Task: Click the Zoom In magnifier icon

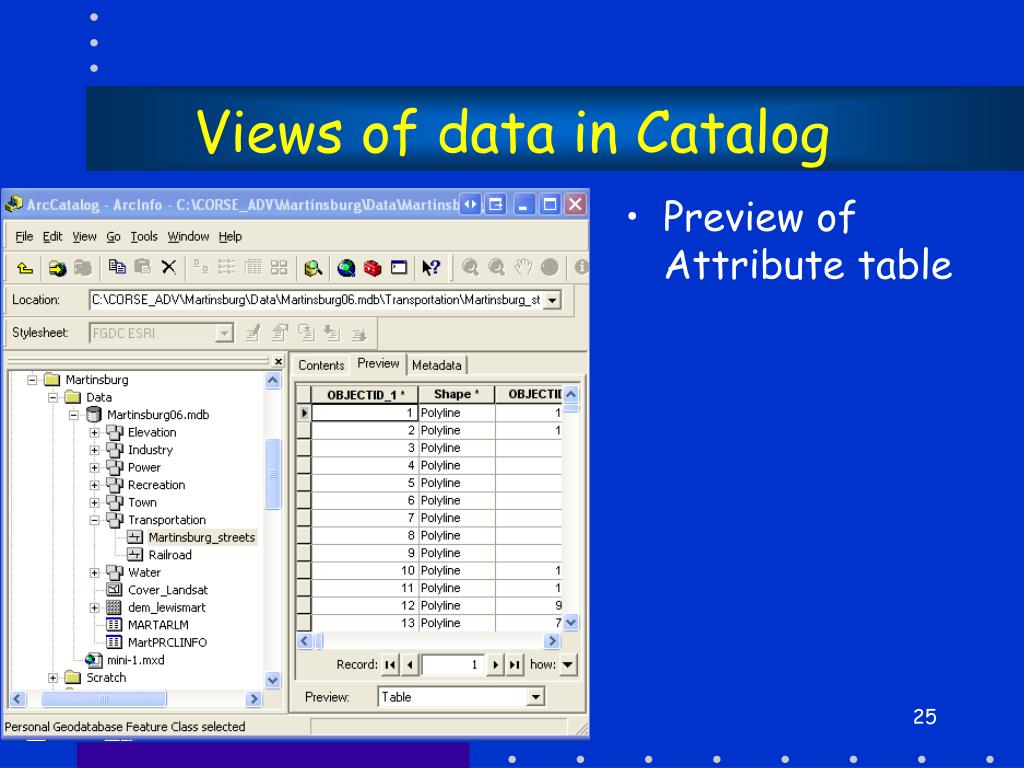Action: [470, 267]
